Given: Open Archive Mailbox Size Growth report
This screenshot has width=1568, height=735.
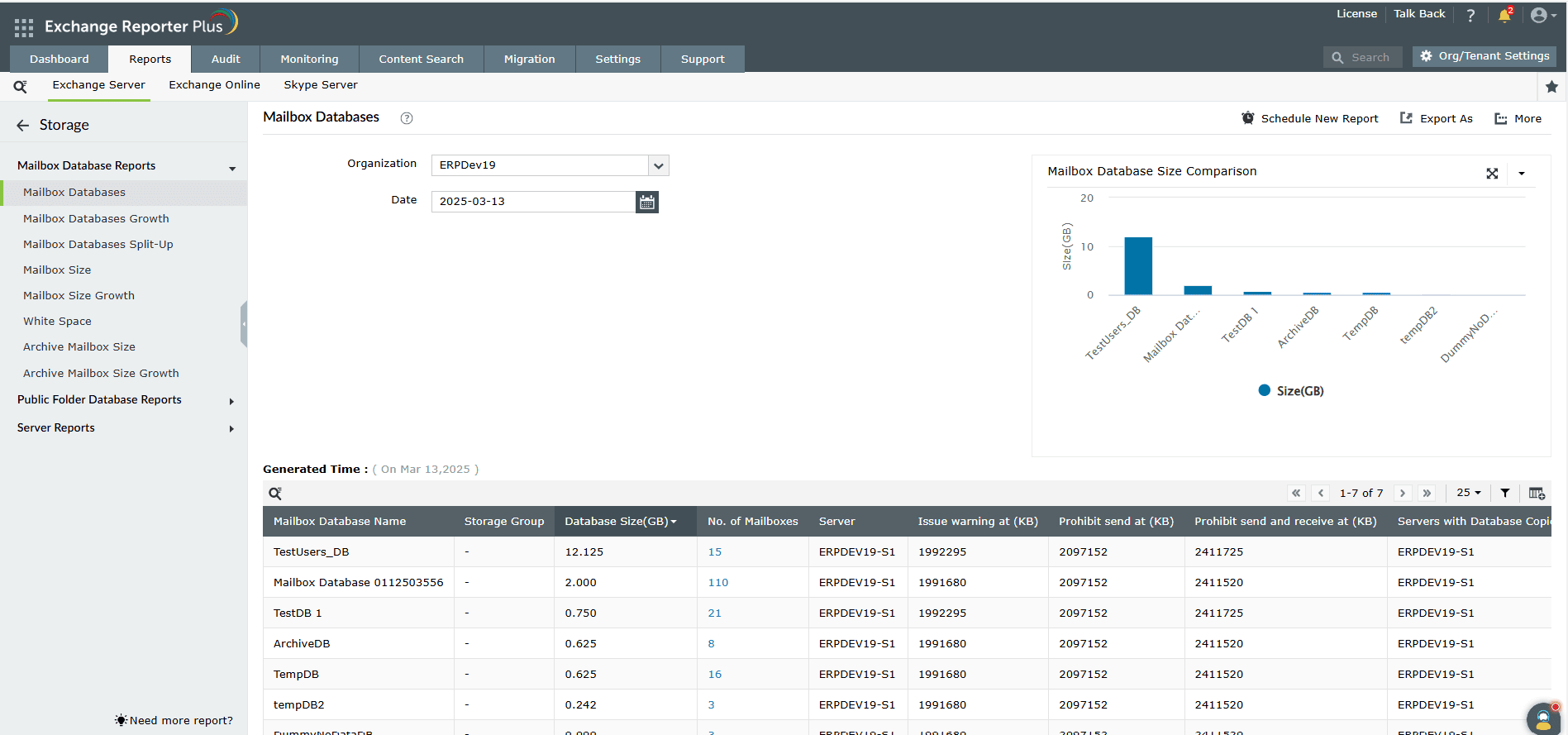Looking at the screenshot, I should pos(101,374).
